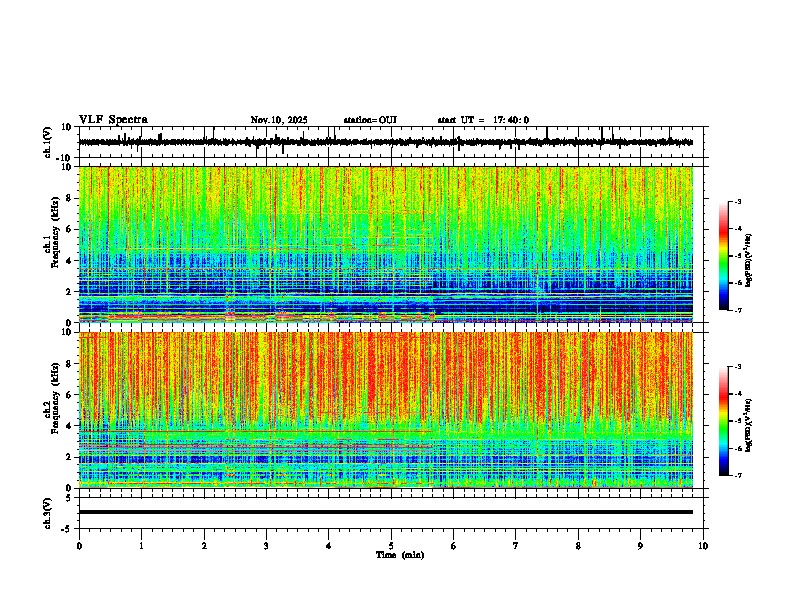Click the ch.1 voltage waveform trace
This screenshot has width=792, height=612.
(386, 142)
